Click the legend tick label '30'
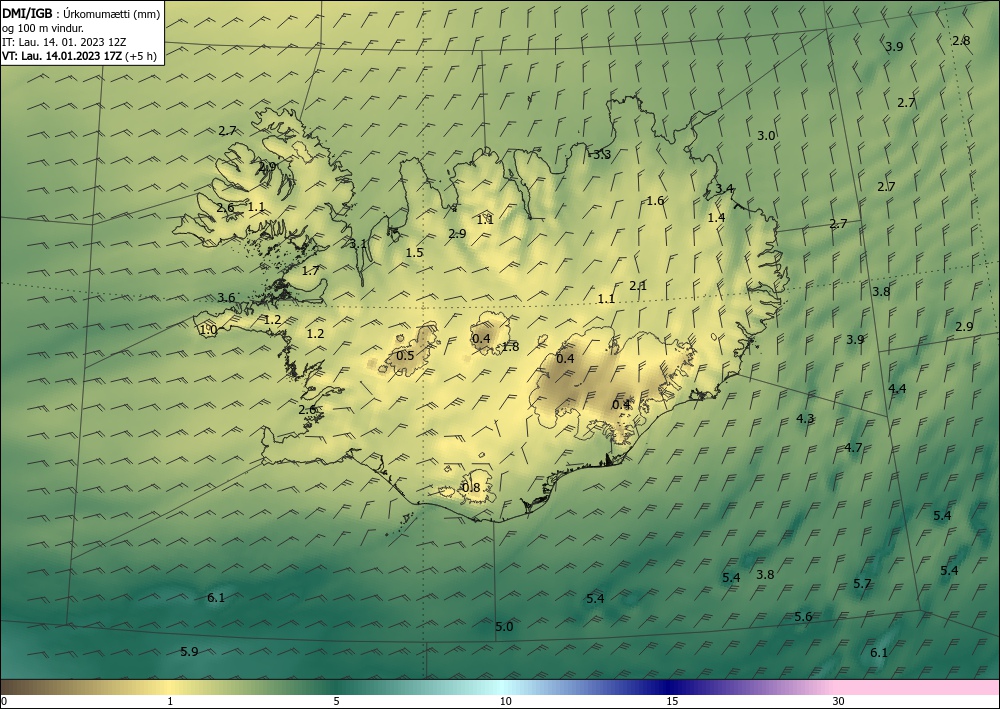 point(839,701)
